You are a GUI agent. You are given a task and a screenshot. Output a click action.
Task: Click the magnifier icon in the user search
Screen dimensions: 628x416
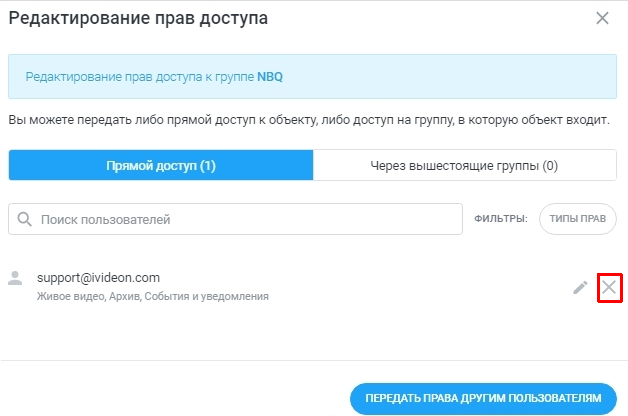(24, 219)
